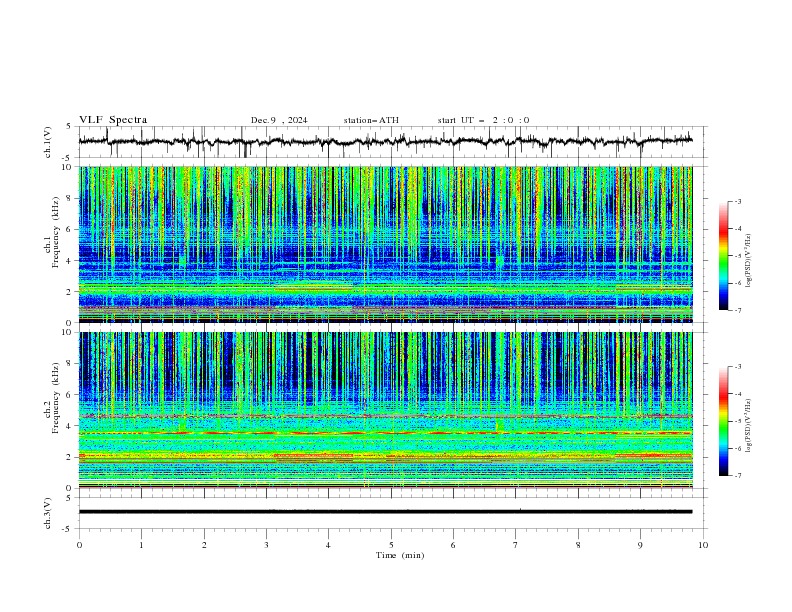
Task: Click the log(PSD) label beside ch.2 colorbar
Action: point(748,425)
